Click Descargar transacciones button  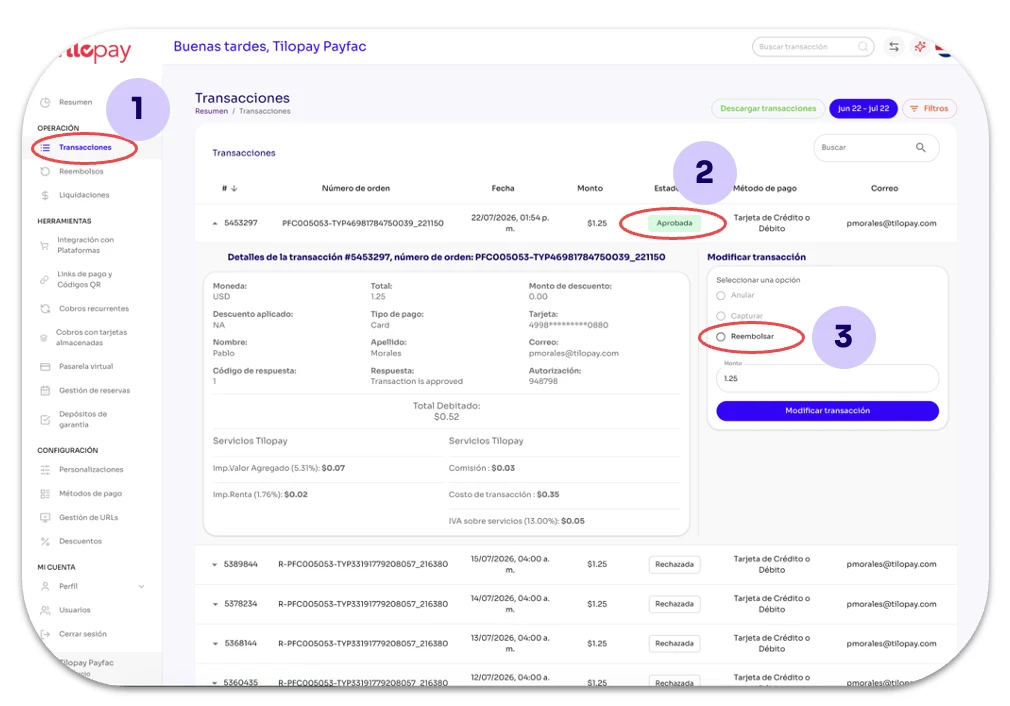point(768,109)
